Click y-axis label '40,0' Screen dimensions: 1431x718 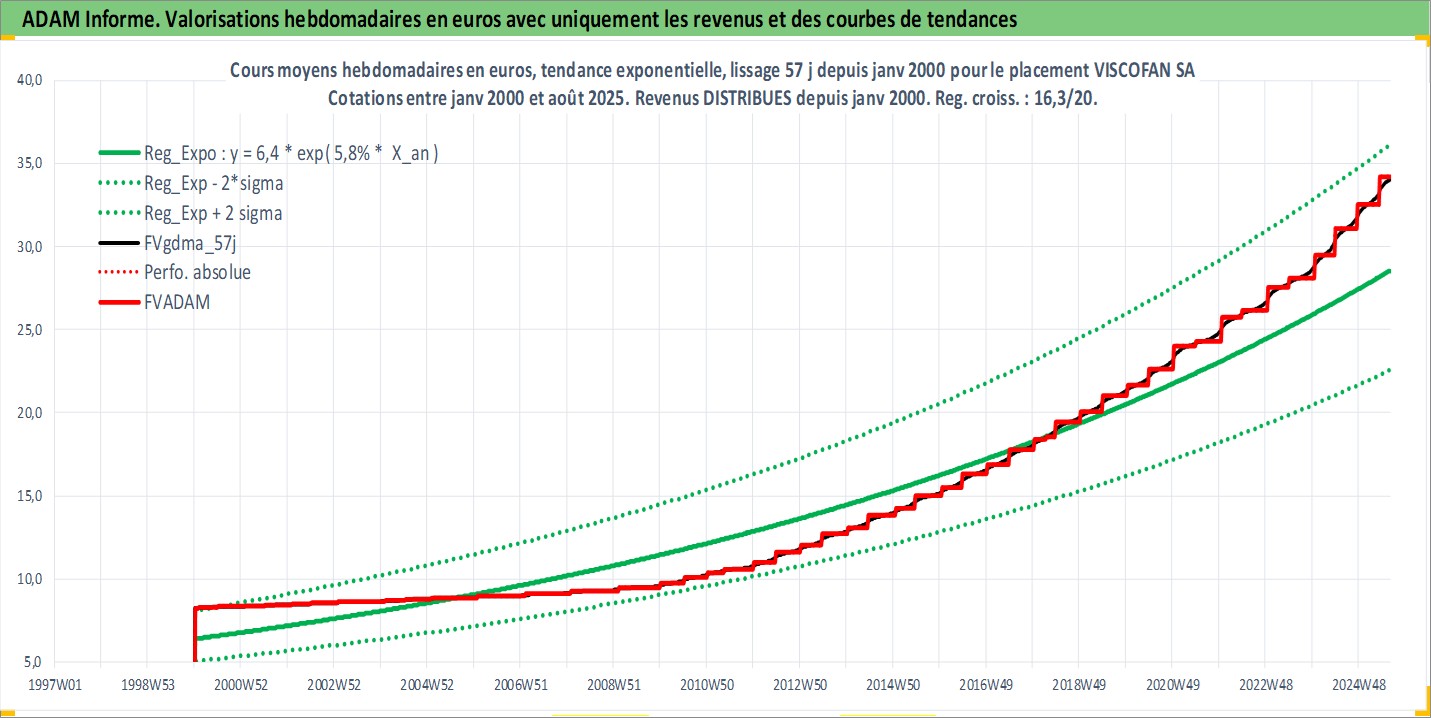32,81
